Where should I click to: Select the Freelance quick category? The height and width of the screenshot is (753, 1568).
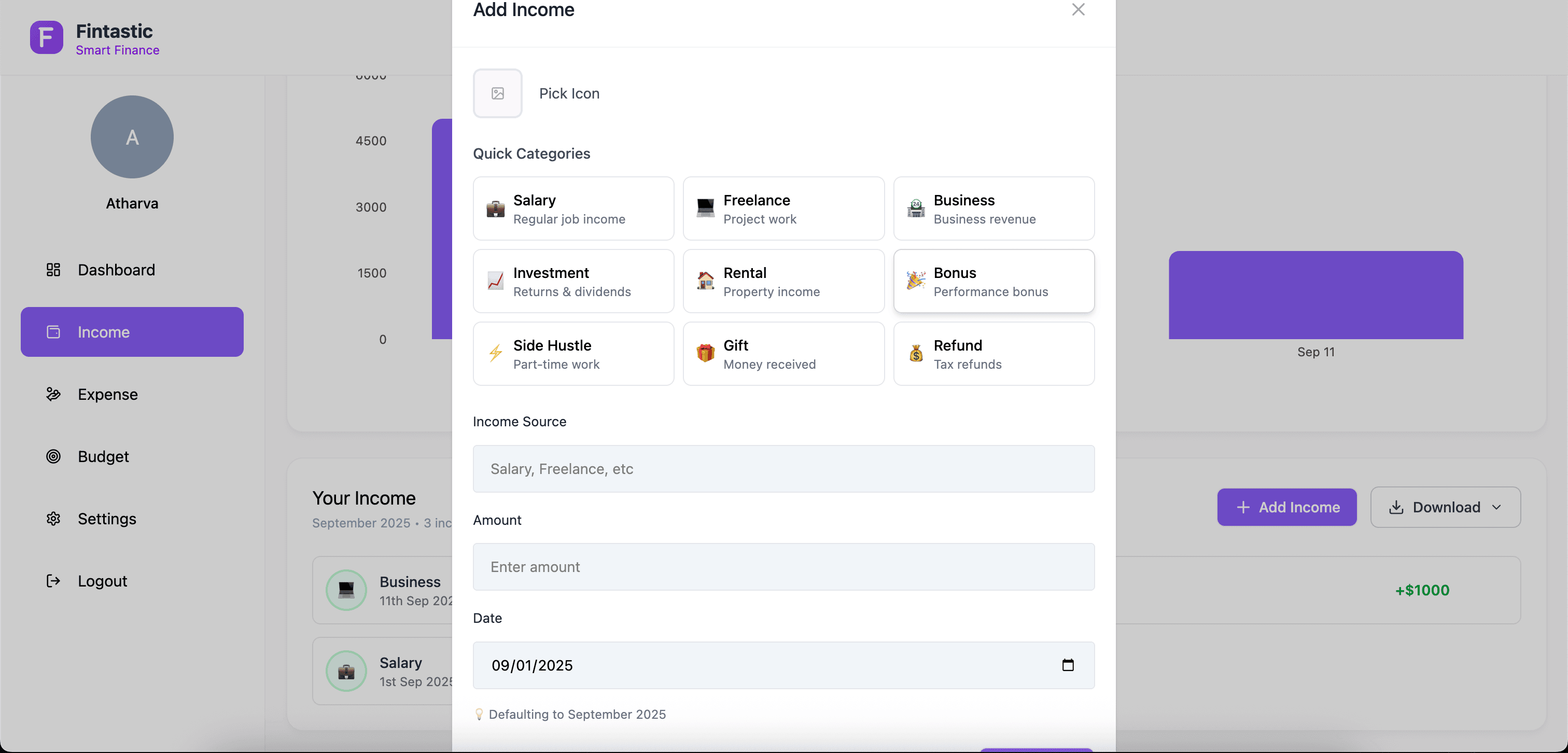click(783, 208)
